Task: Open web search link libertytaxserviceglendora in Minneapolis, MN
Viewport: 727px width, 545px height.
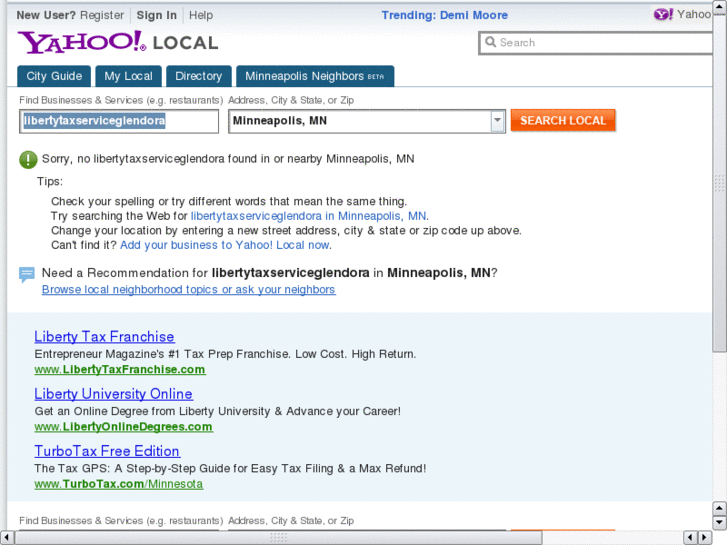Action: [x=308, y=216]
